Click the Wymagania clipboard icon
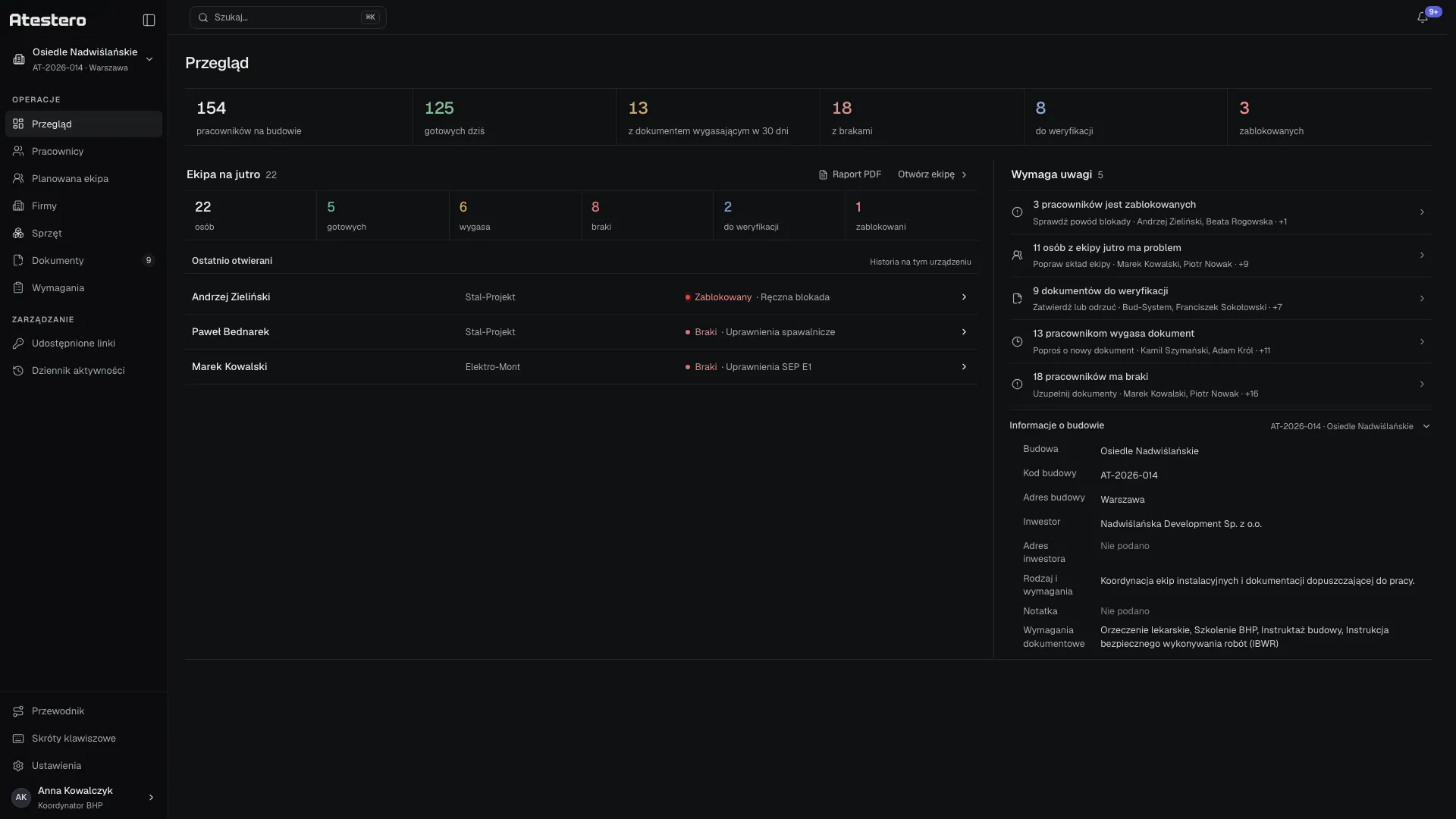Image resolution: width=1456 pixels, height=819 pixels. pyautogui.click(x=18, y=287)
